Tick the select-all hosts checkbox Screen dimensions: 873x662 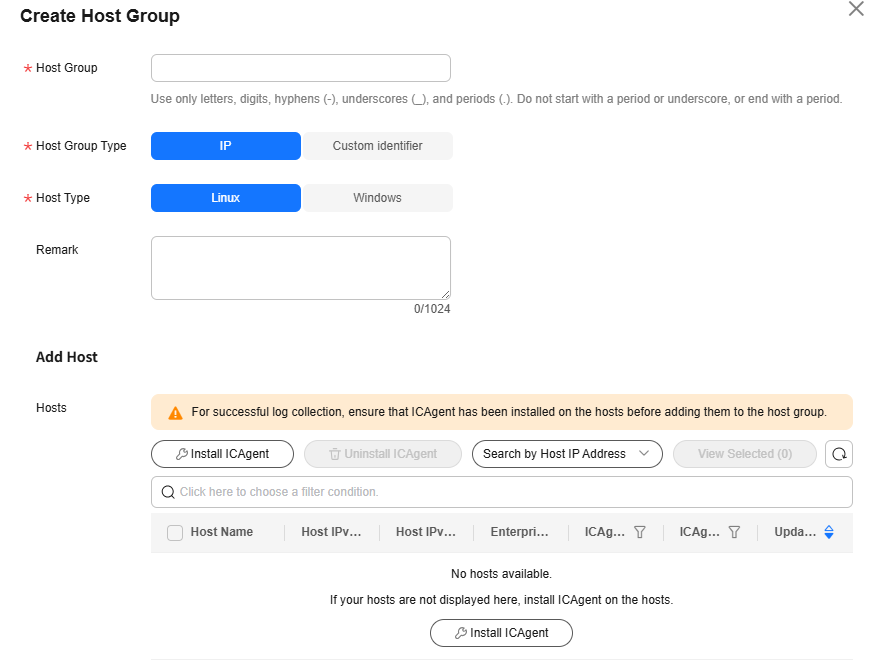(175, 532)
